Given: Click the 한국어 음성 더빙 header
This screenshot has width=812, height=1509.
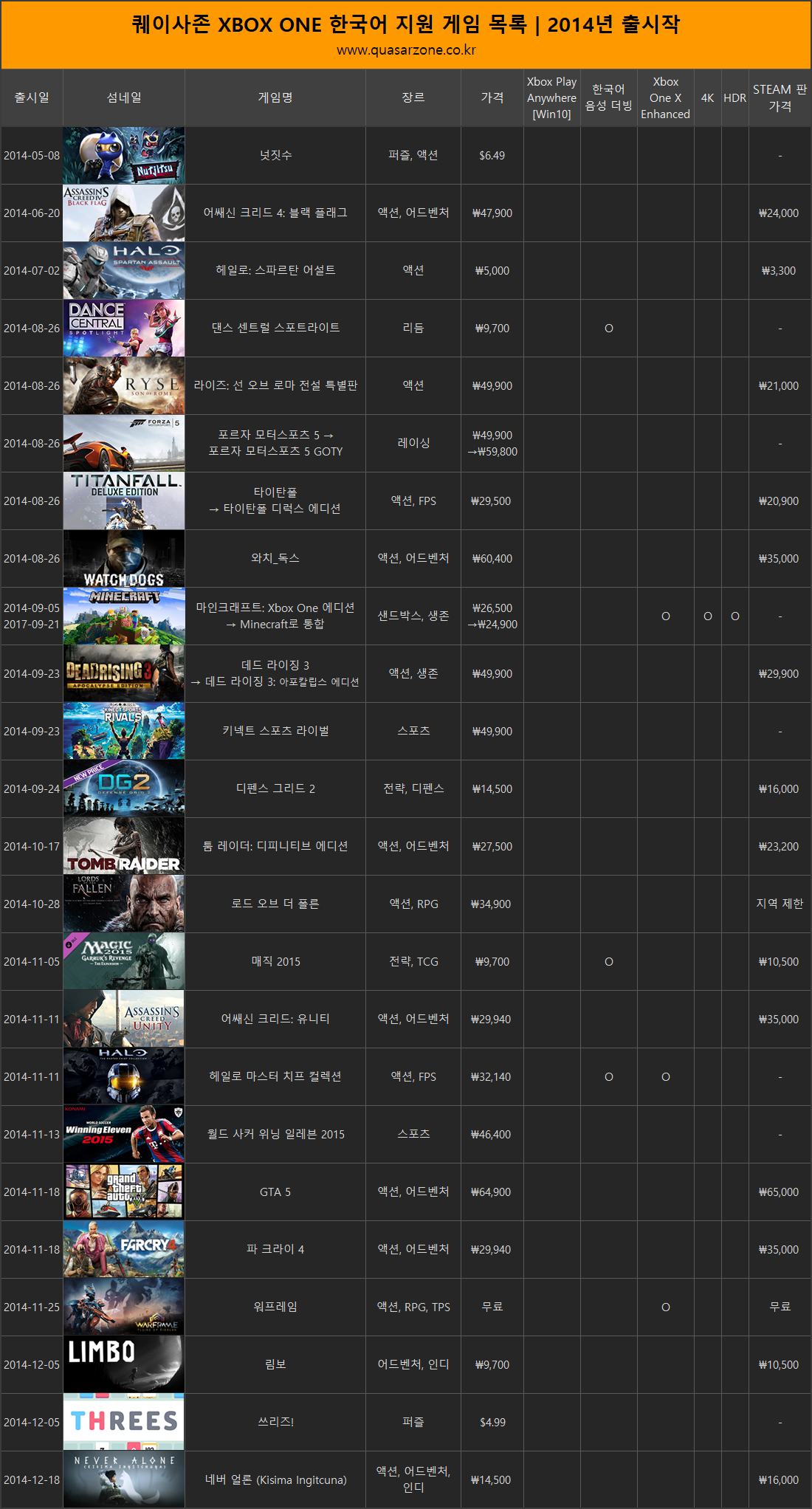Looking at the screenshot, I should [609, 97].
